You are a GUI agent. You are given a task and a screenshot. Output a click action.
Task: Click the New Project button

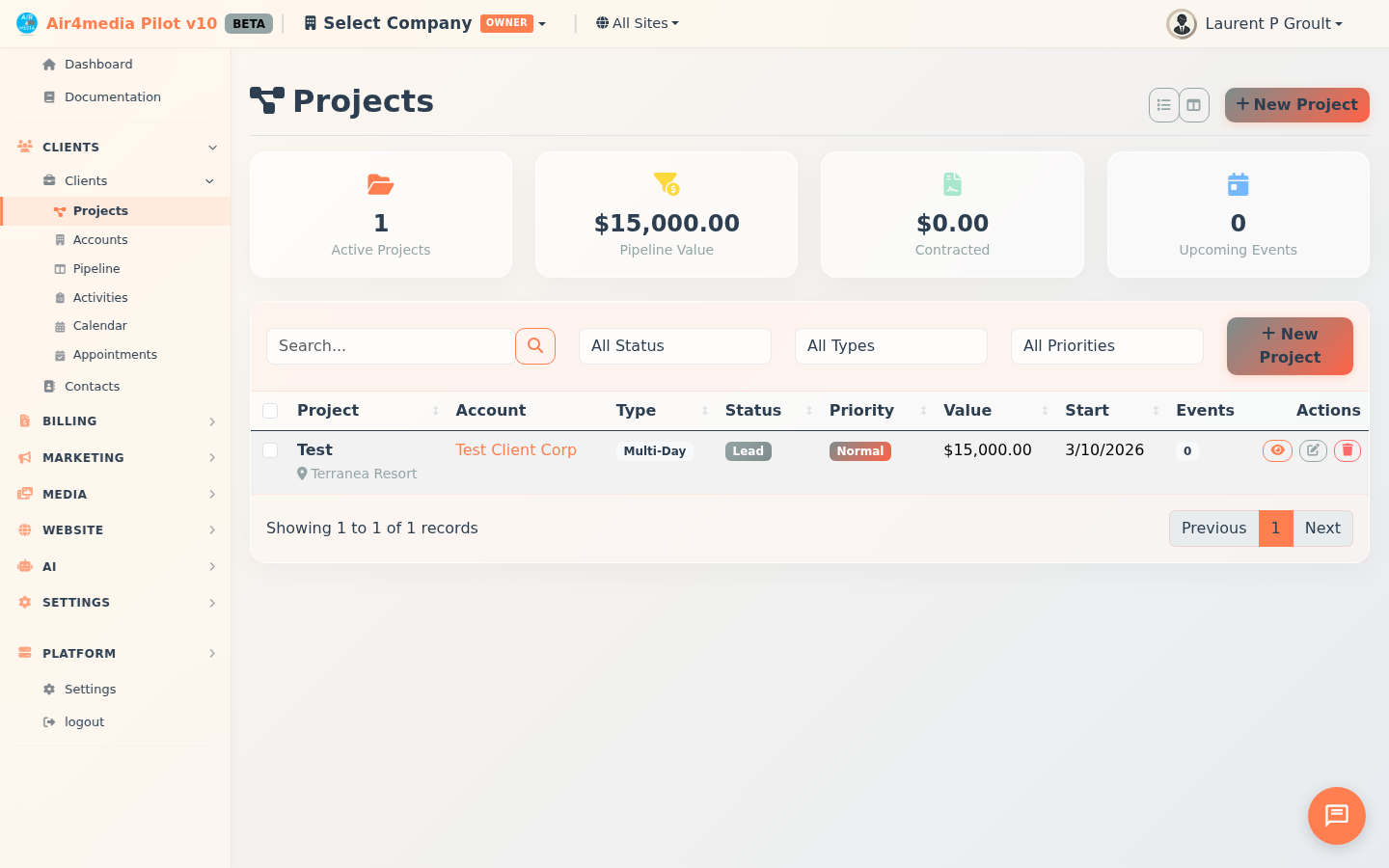(1296, 104)
